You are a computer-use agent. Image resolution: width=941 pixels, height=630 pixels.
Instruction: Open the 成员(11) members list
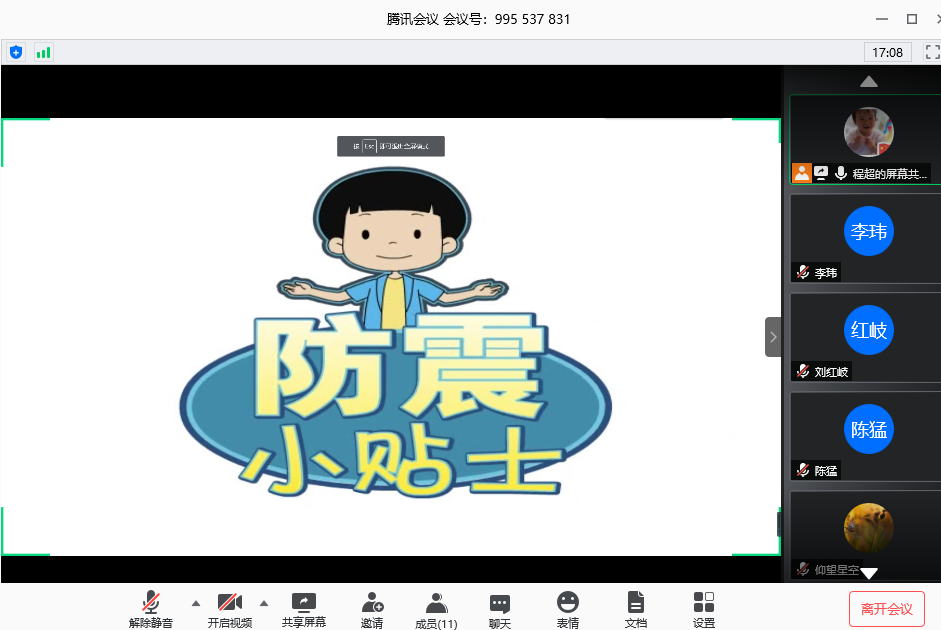coord(436,609)
